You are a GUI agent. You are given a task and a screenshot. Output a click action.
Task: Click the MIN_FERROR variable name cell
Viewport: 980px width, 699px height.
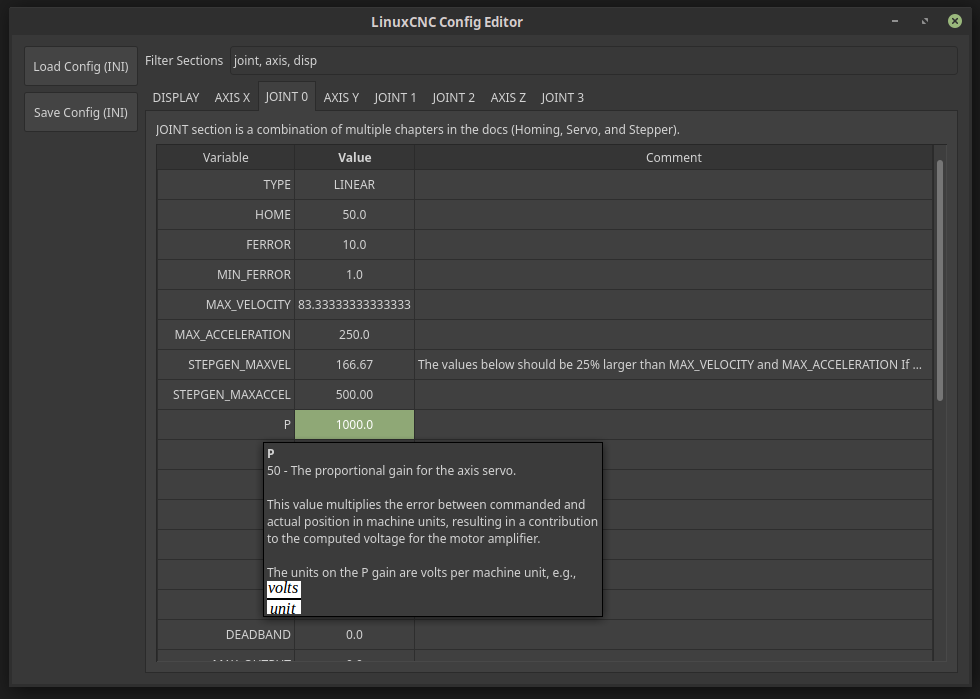[x=226, y=274]
